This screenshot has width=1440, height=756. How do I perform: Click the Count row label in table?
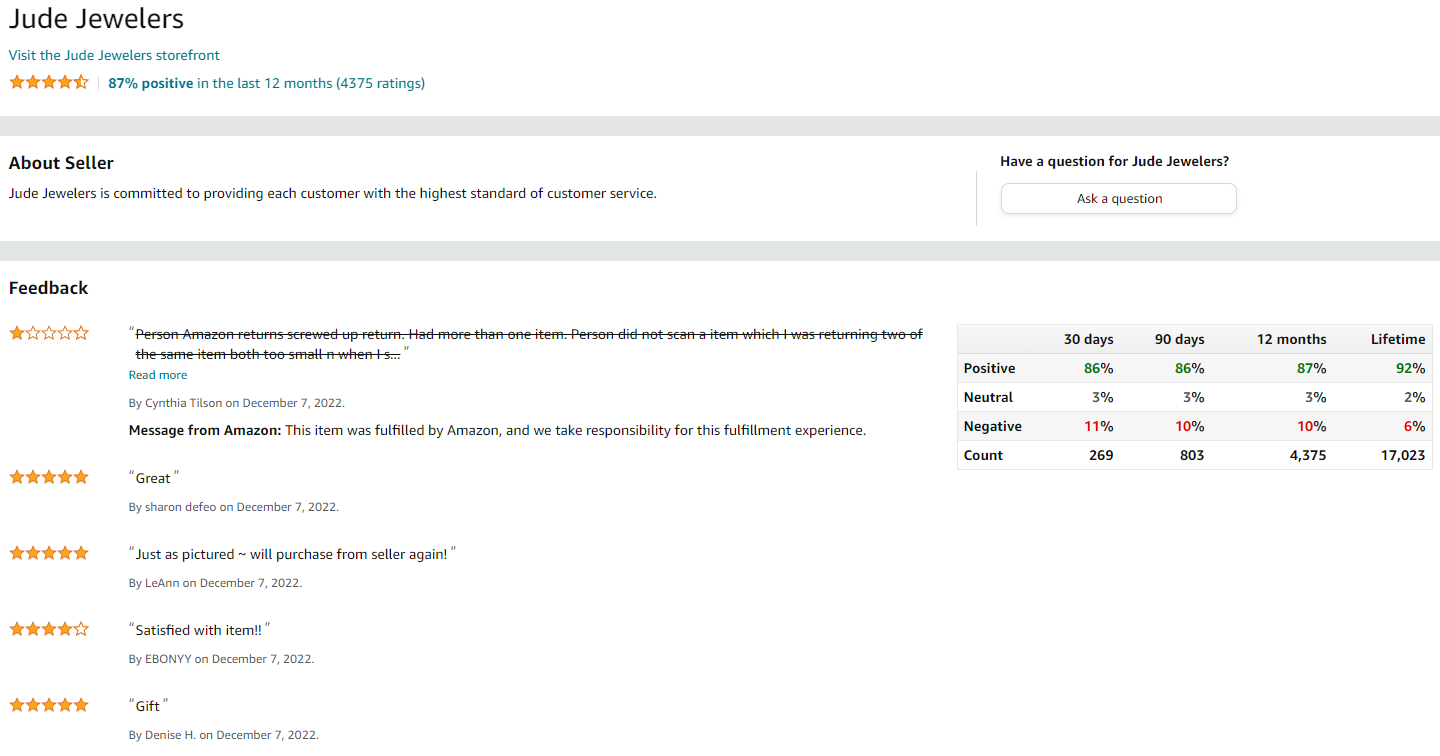[983, 455]
